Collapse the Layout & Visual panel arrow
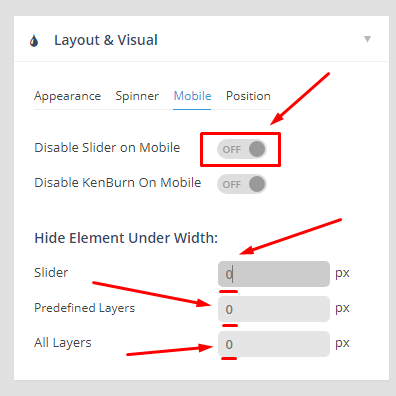The image size is (396, 396). click(x=367, y=39)
